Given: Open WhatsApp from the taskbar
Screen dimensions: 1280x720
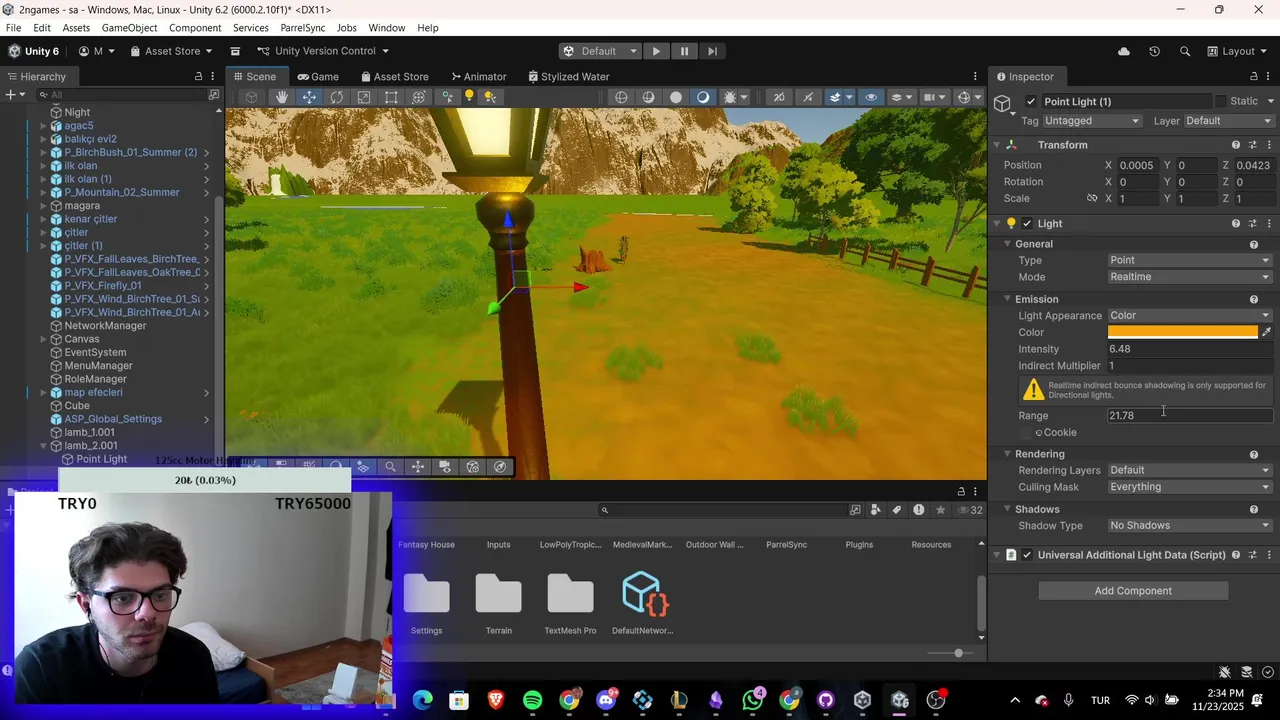Looking at the screenshot, I should point(753,700).
